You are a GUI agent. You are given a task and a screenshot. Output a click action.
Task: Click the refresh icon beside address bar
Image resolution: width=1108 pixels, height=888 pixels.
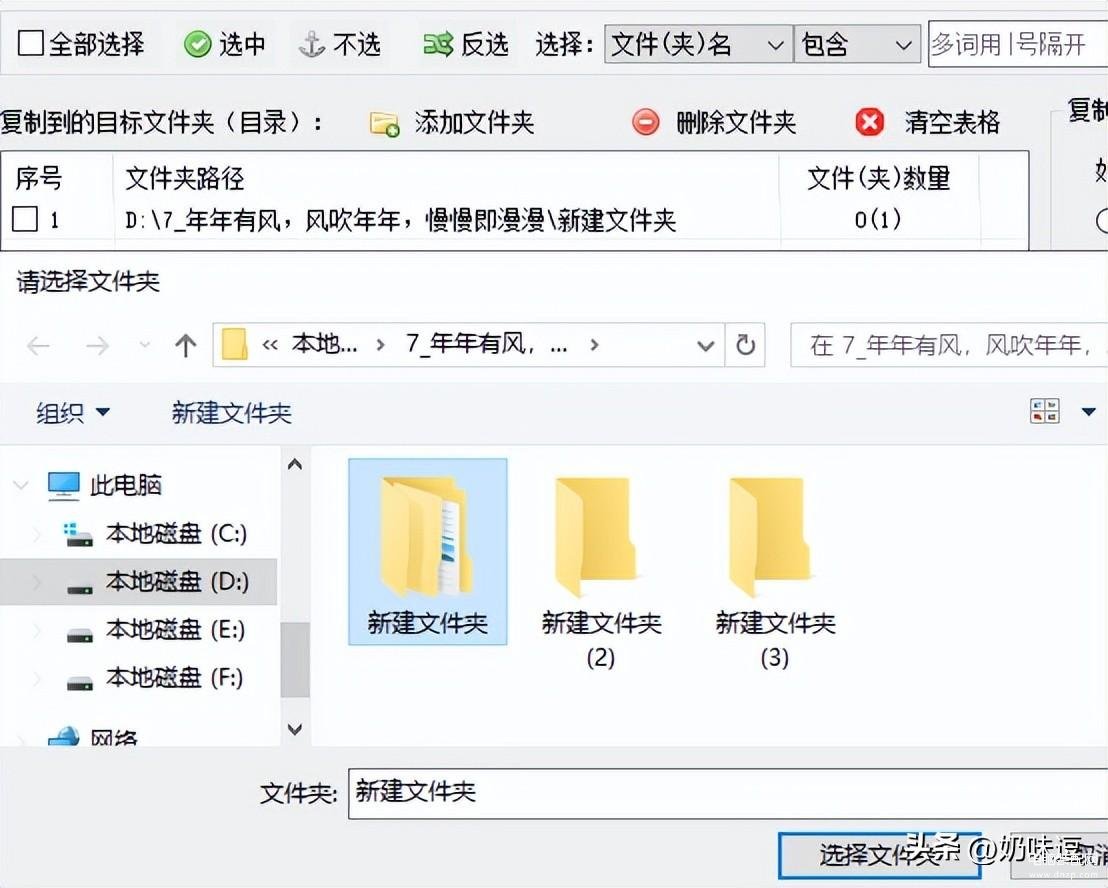pyautogui.click(x=745, y=345)
